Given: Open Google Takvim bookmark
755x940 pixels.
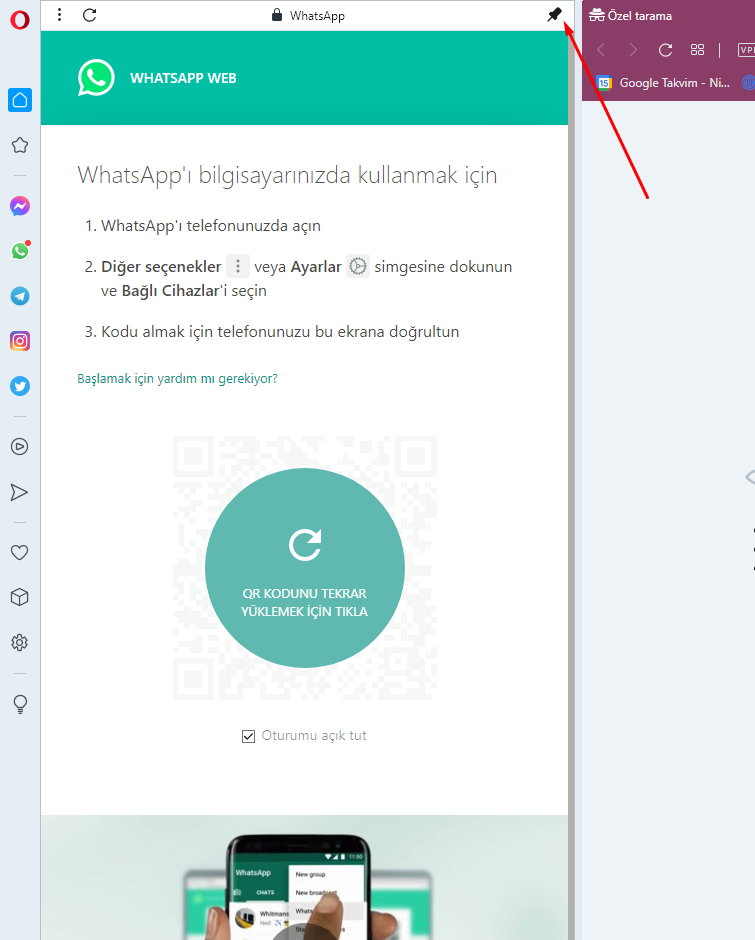Looking at the screenshot, I should tap(664, 83).
